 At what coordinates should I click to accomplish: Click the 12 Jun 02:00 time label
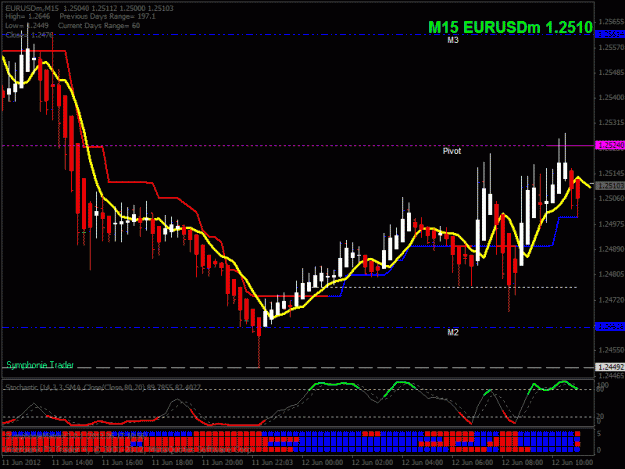click(372, 462)
